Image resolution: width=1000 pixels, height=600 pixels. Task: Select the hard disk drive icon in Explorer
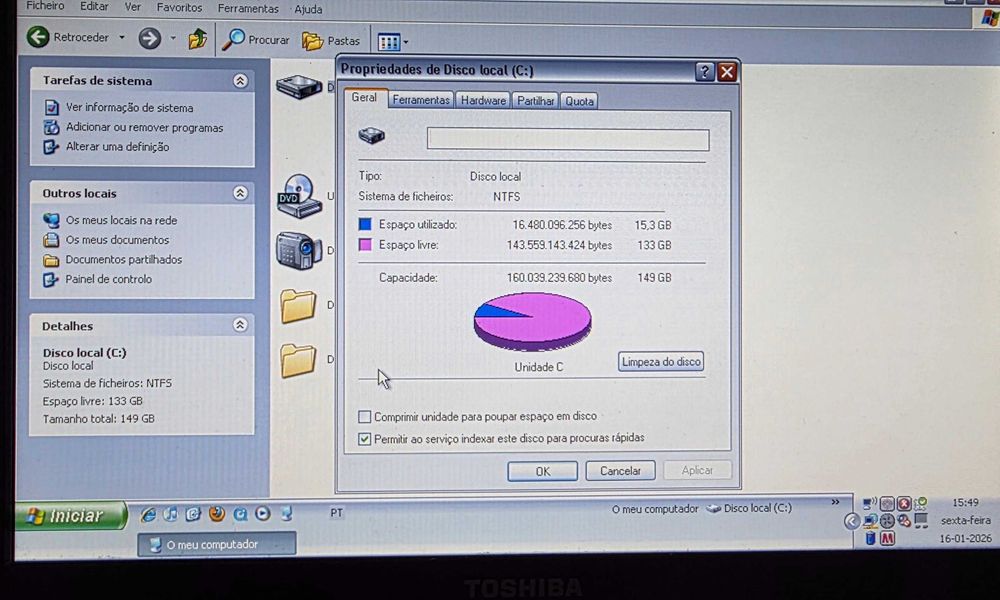pyautogui.click(x=299, y=86)
